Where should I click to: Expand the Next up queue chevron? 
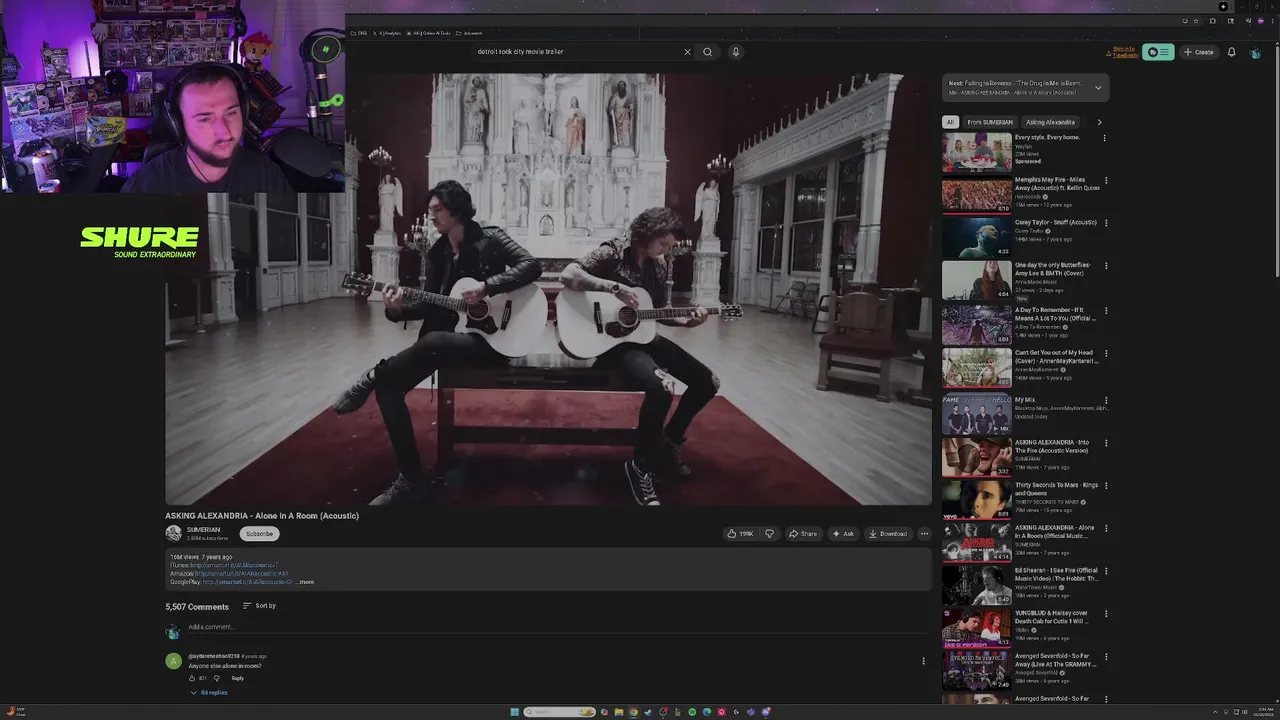(1098, 88)
